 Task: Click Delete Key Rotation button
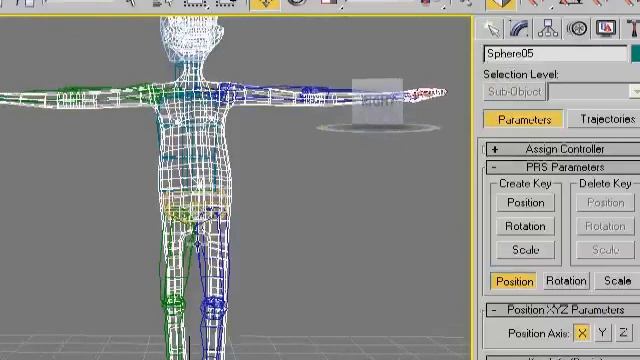(605, 226)
